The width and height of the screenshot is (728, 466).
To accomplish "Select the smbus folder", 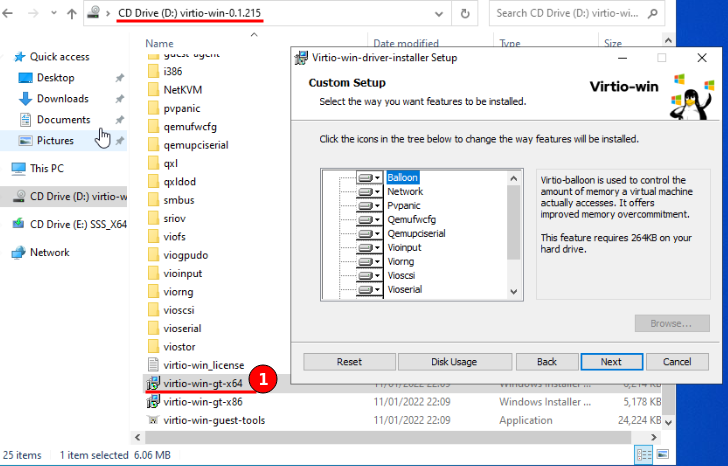I will coord(179,200).
